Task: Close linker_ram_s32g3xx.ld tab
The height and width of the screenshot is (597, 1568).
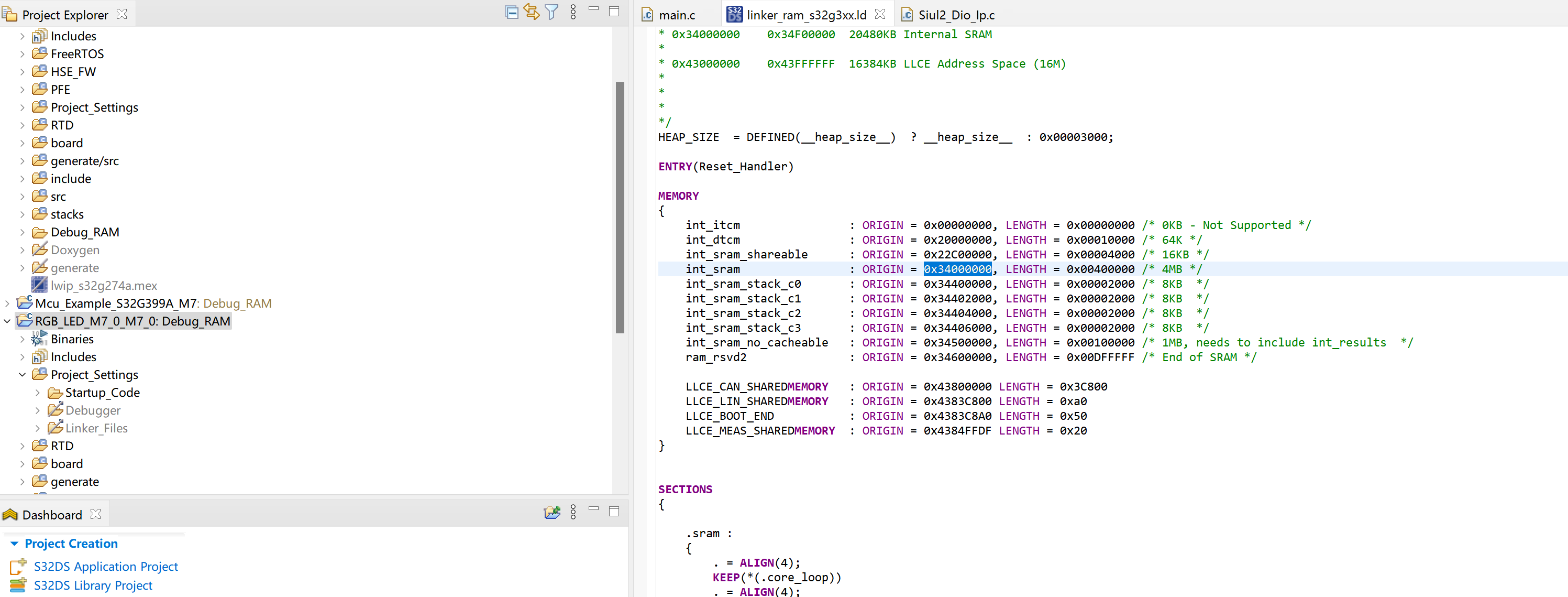Action: pyautogui.click(x=879, y=14)
